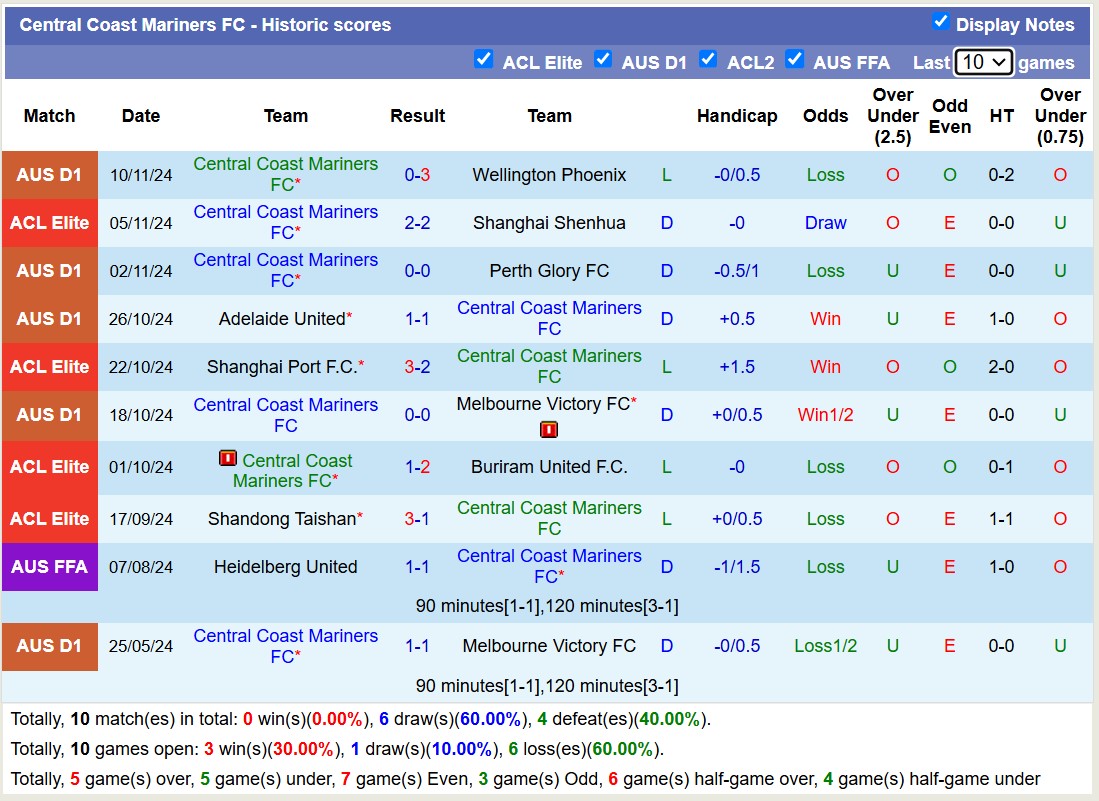This screenshot has width=1099, height=801.
Task: Click the Shanghai Shenhua team name
Action: 549,223
